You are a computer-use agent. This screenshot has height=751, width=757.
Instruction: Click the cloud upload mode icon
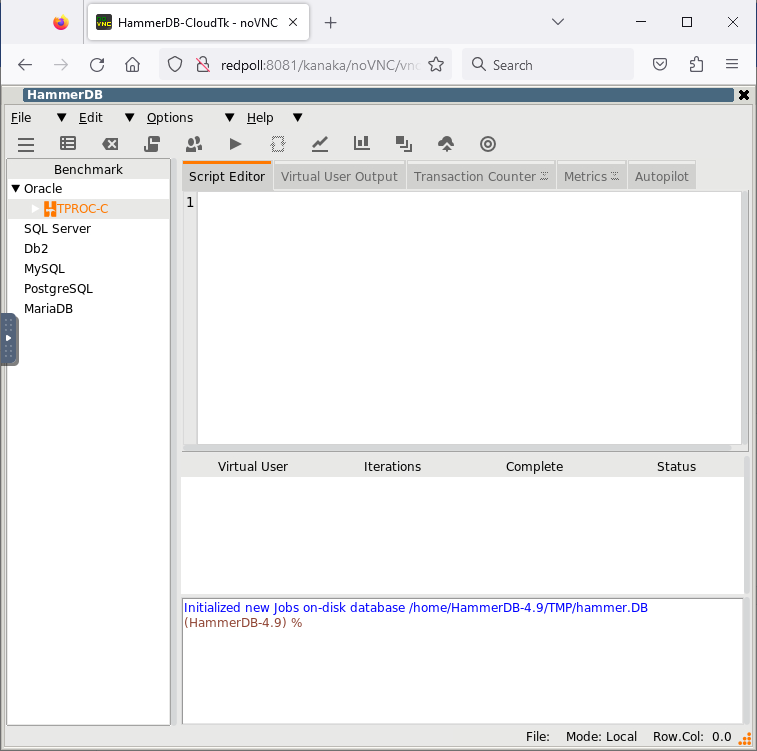[446, 144]
